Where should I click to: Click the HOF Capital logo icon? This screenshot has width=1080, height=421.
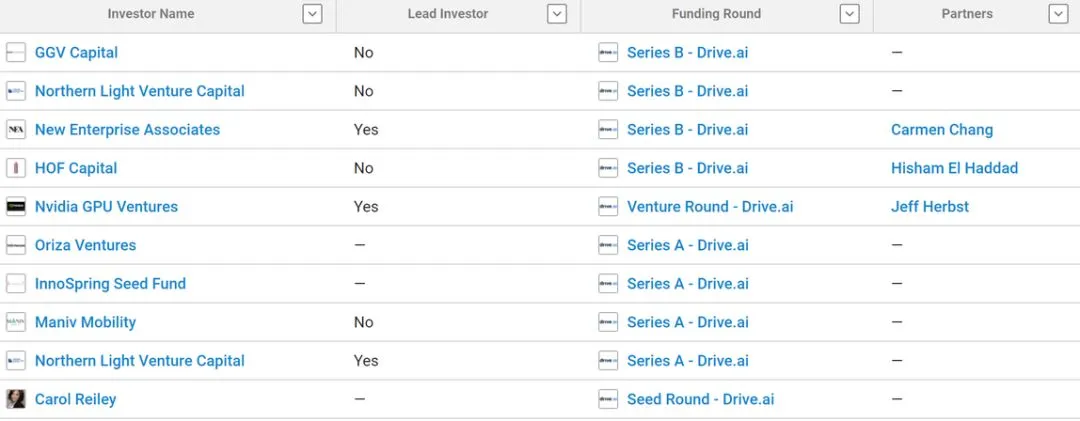coord(16,168)
